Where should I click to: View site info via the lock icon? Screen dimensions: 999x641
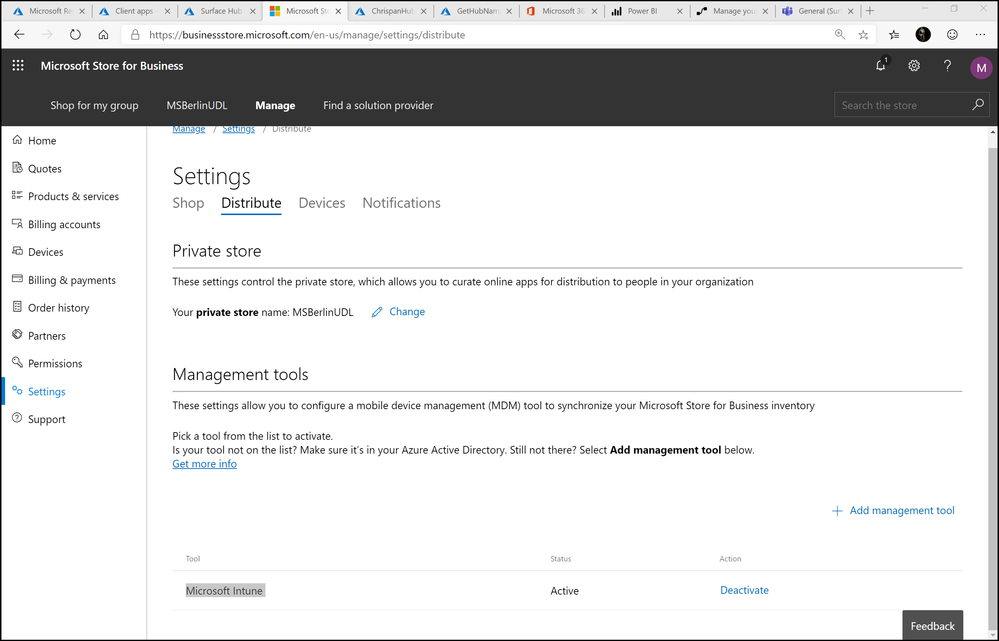pos(135,35)
